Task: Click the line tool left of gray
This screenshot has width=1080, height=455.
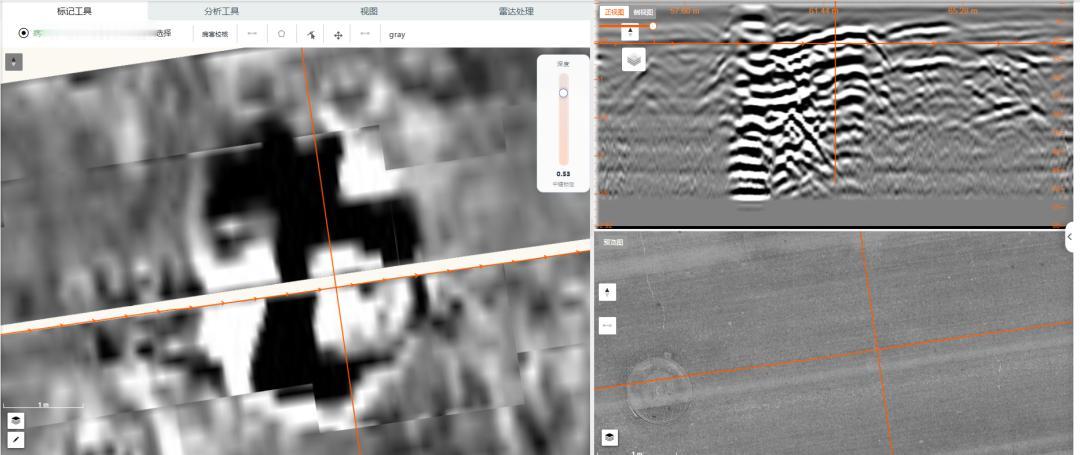Action: click(x=365, y=34)
